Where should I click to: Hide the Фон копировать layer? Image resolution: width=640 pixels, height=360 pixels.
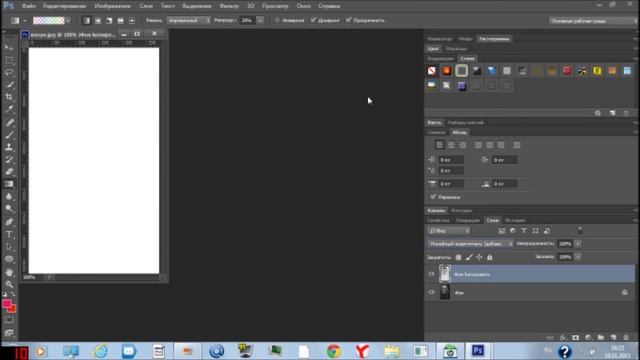(431, 274)
